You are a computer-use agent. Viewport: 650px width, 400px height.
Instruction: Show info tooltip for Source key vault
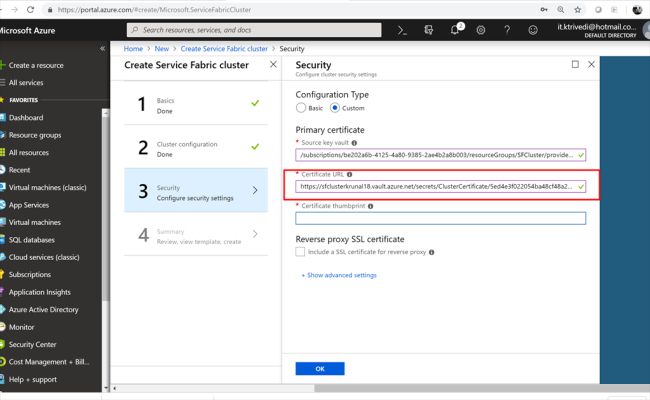pyautogui.click(x=354, y=143)
